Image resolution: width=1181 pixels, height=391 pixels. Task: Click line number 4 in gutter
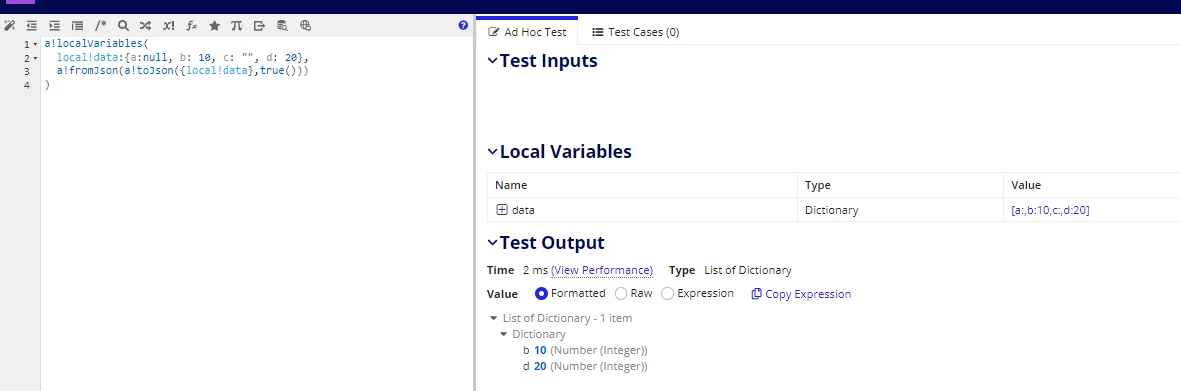27,85
